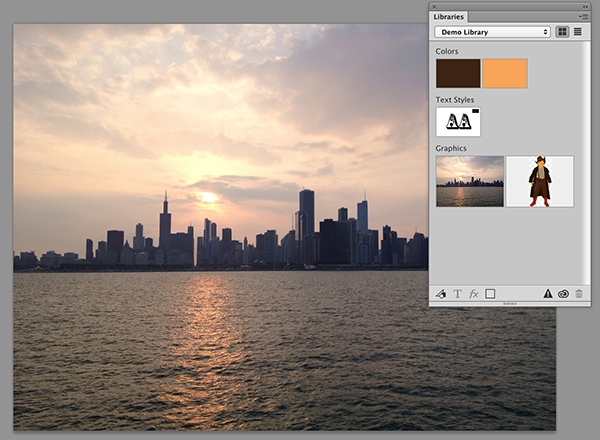Viewport: 600px width, 440px height.
Task: Open the Libraries panel flyout menu
Action: (x=584, y=16)
